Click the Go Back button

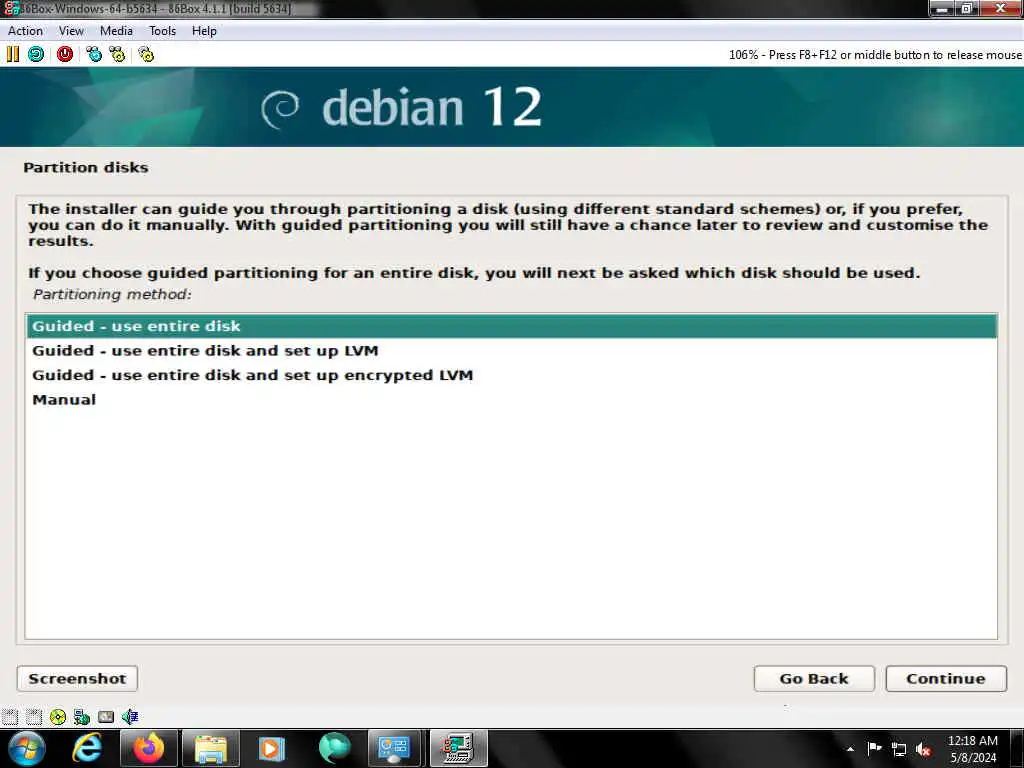(x=814, y=679)
